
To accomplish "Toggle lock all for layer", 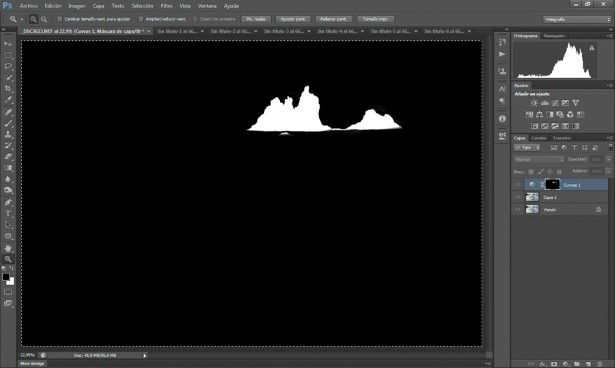I will [x=559, y=171].
